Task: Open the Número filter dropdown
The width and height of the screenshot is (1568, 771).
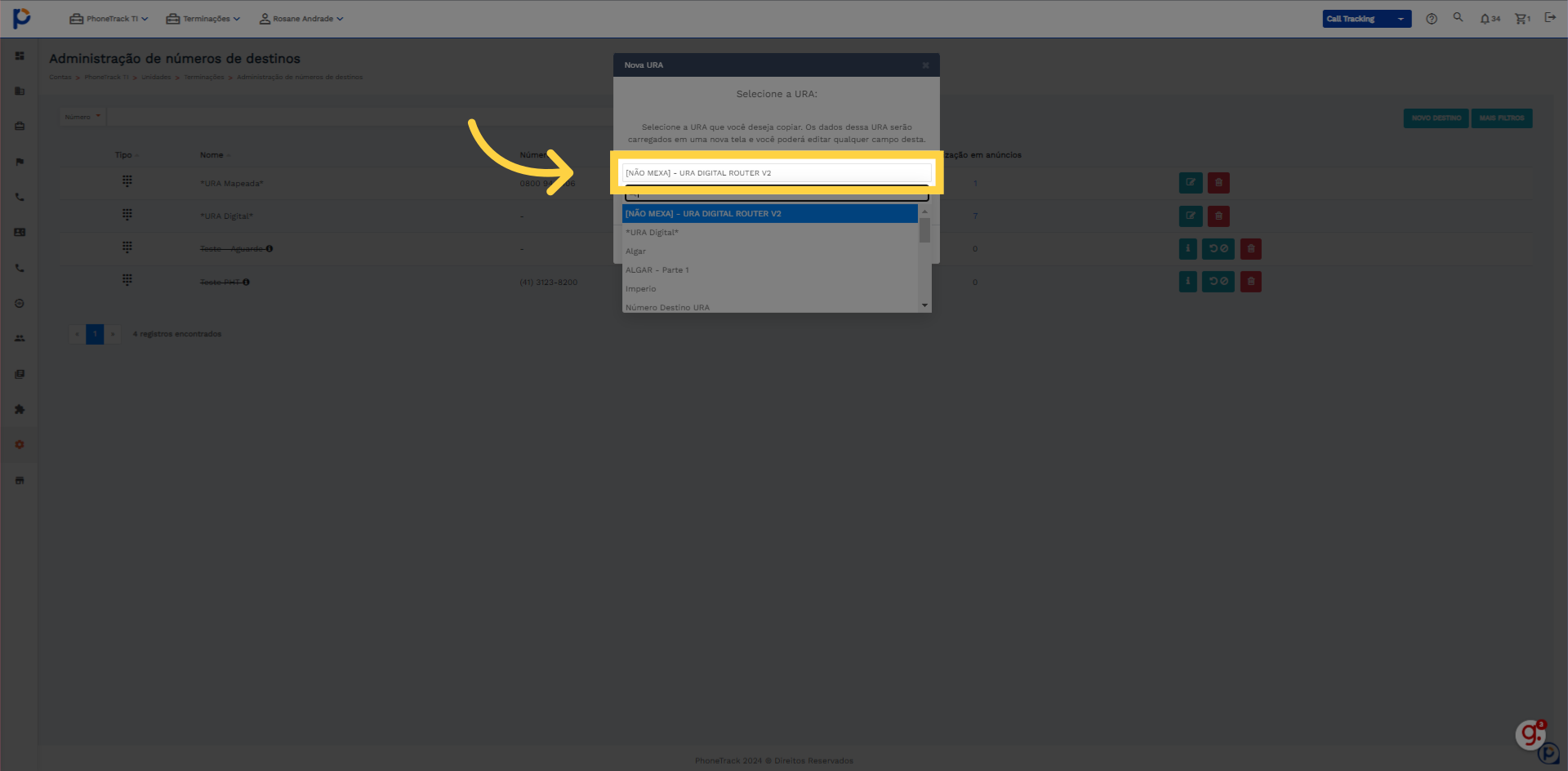Action: (82, 117)
